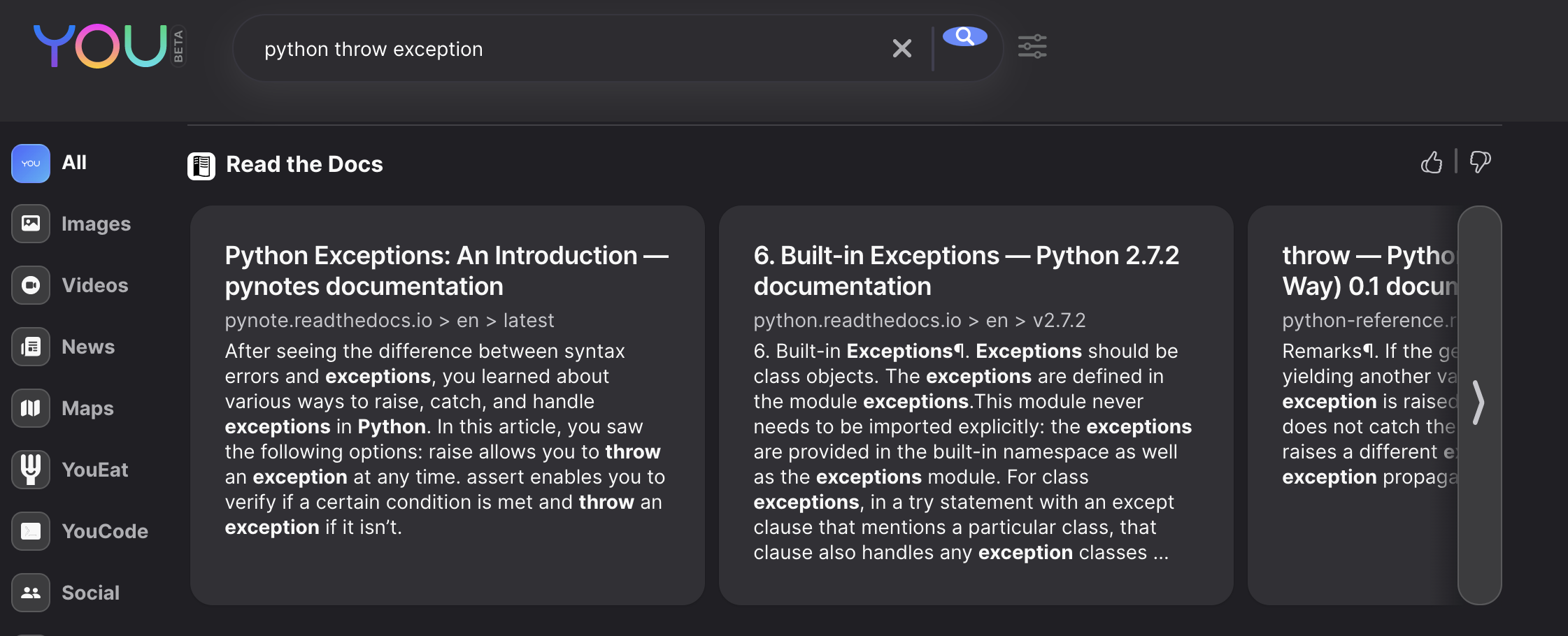Screen dimensions: 1568x636
Task: Click the YOU logo in the header
Action: click(101, 46)
